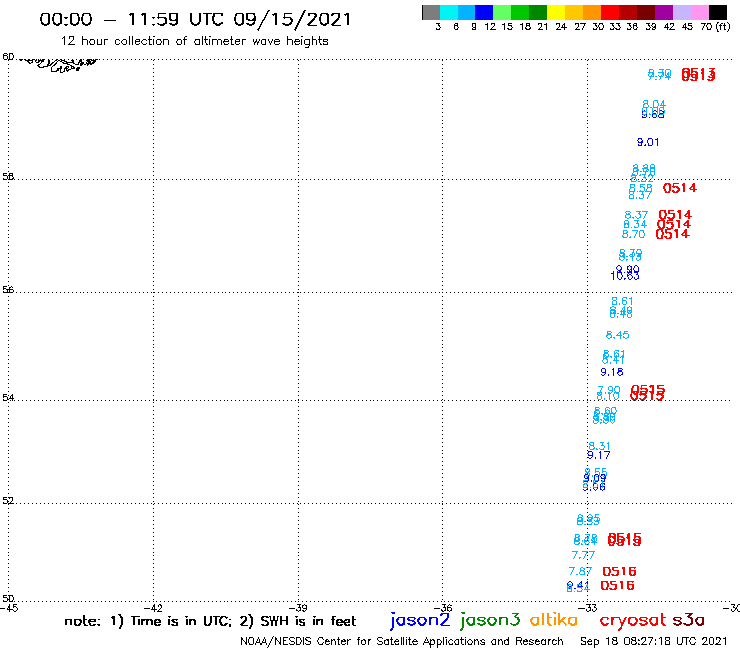Click the 52 latitude axis label

(x=8, y=501)
